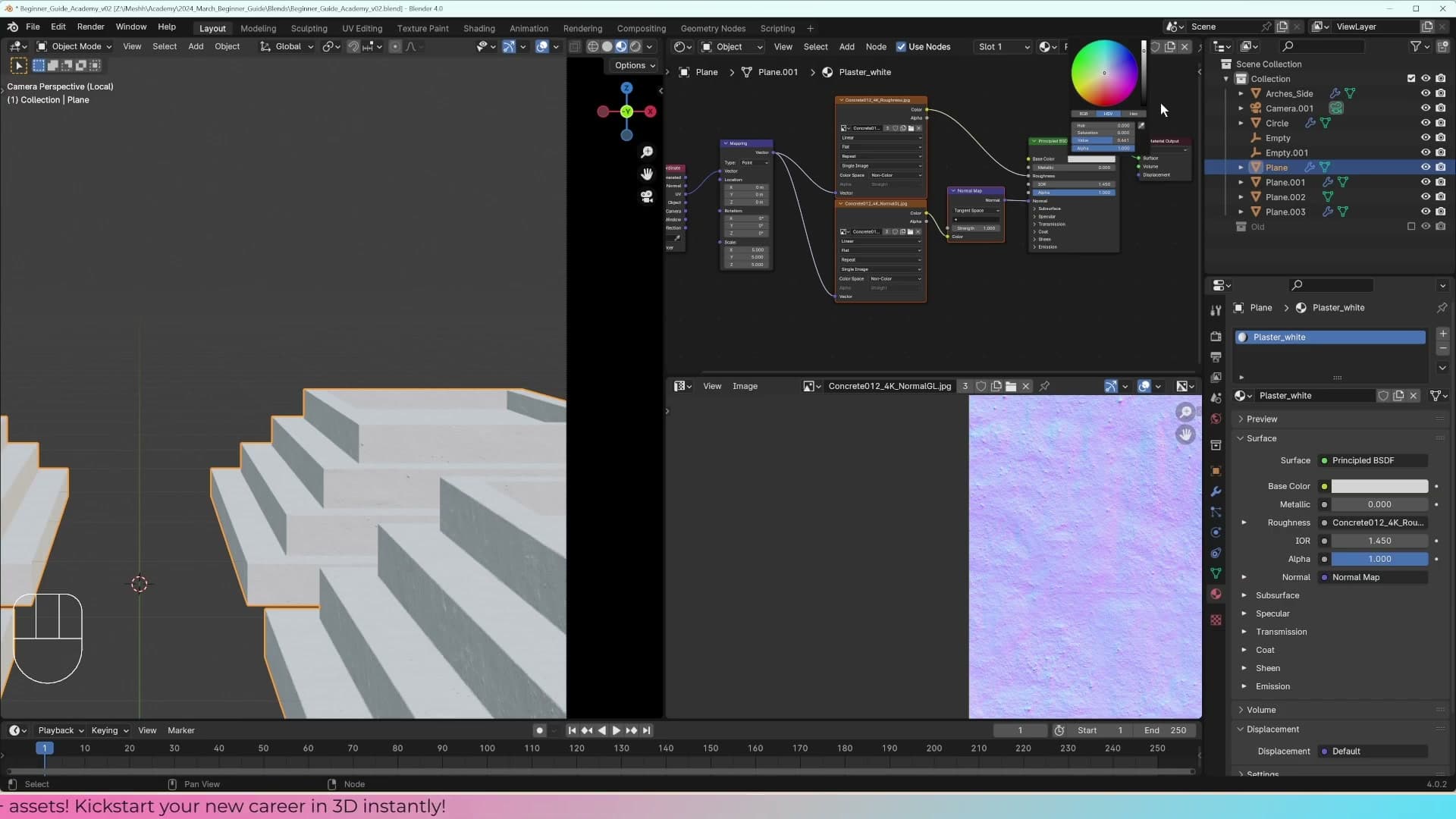The image size is (1456, 819).
Task: Switch viewport to wireframe shading
Action: (593, 47)
